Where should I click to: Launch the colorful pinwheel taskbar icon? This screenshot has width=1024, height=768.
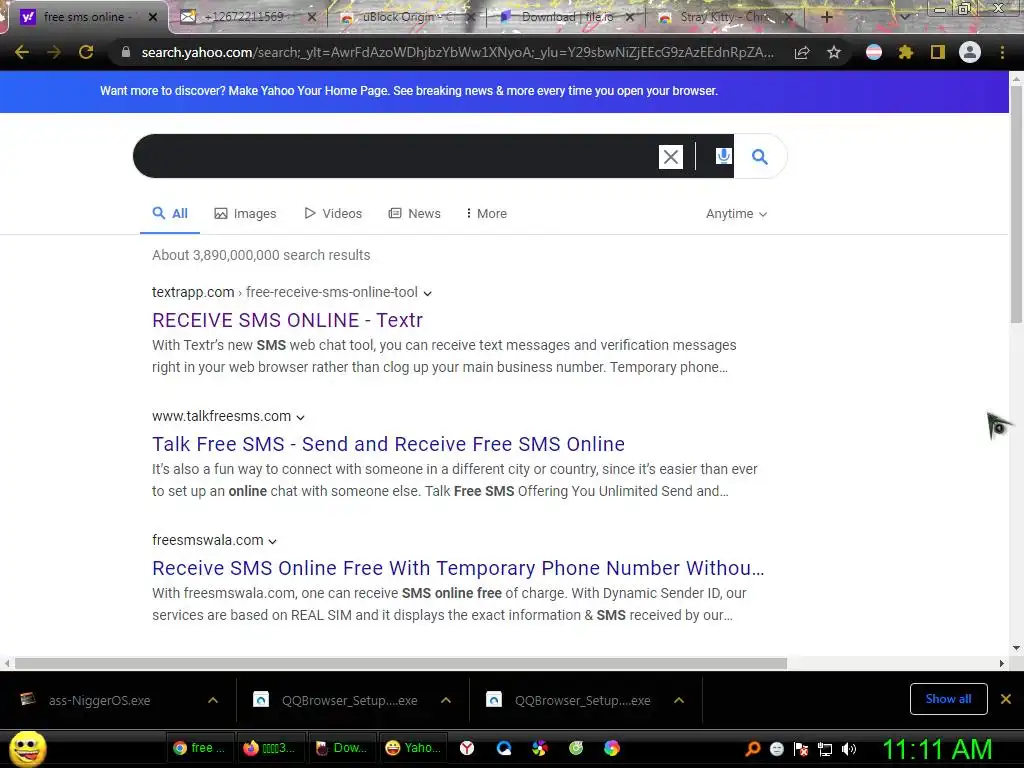pos(539,748)
